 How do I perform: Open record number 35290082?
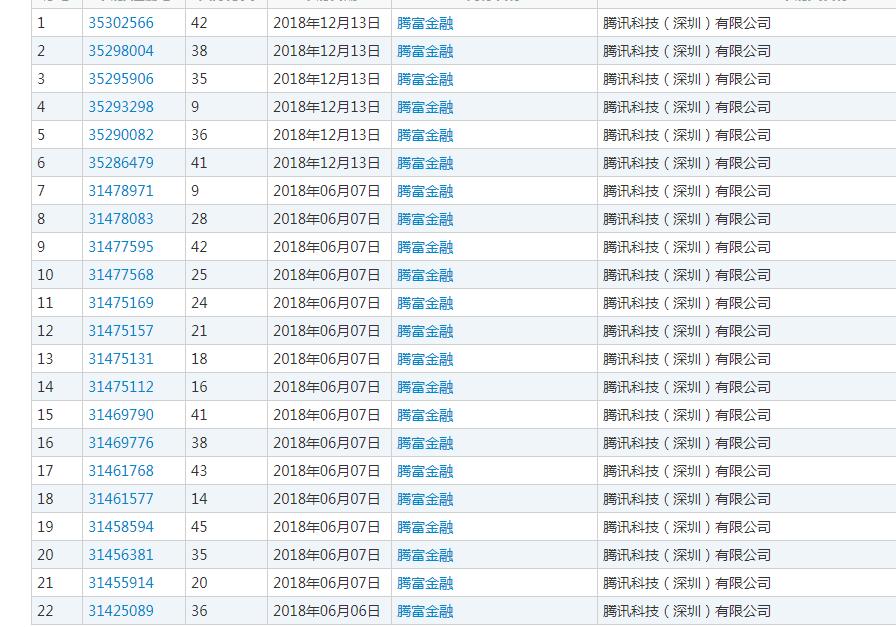[x=121, y=135]
